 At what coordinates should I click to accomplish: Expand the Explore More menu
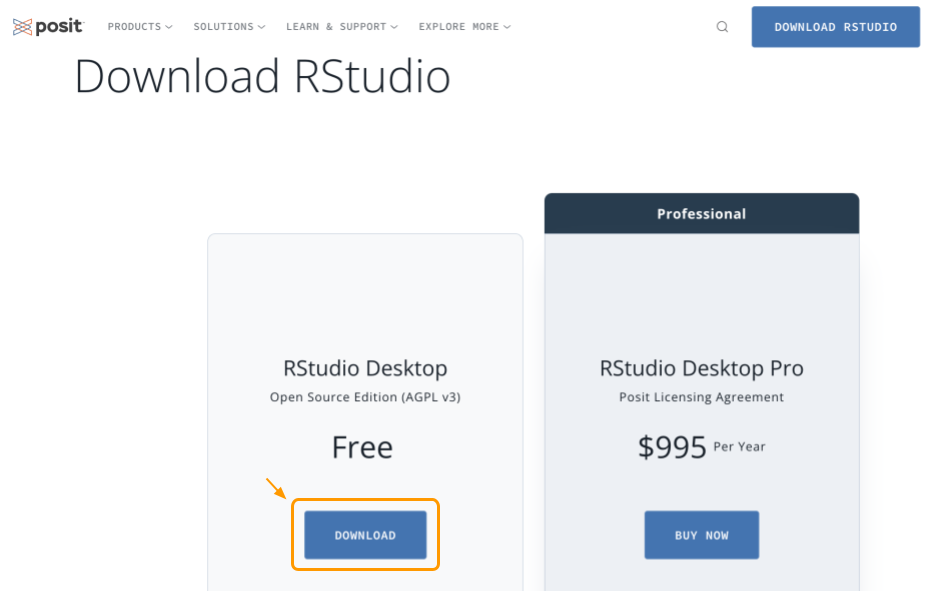click(465, 27)
